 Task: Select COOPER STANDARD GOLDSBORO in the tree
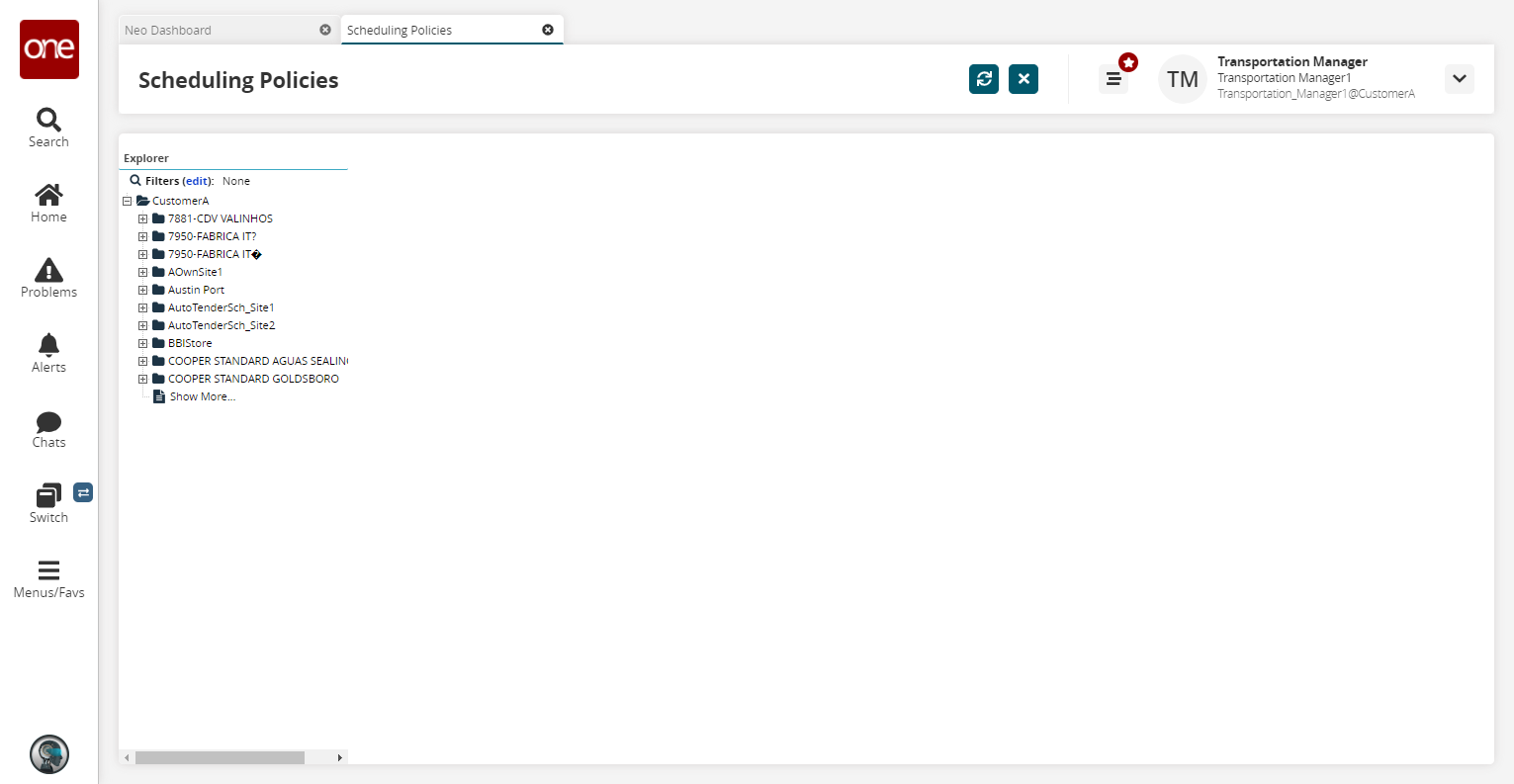[x=253, y=379]
